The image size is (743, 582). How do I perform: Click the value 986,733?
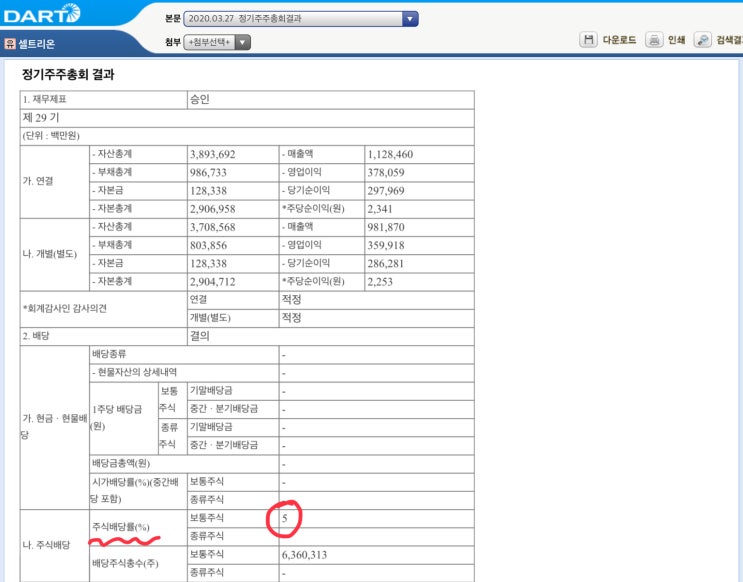pyautogui.click(x=208, y=173)
